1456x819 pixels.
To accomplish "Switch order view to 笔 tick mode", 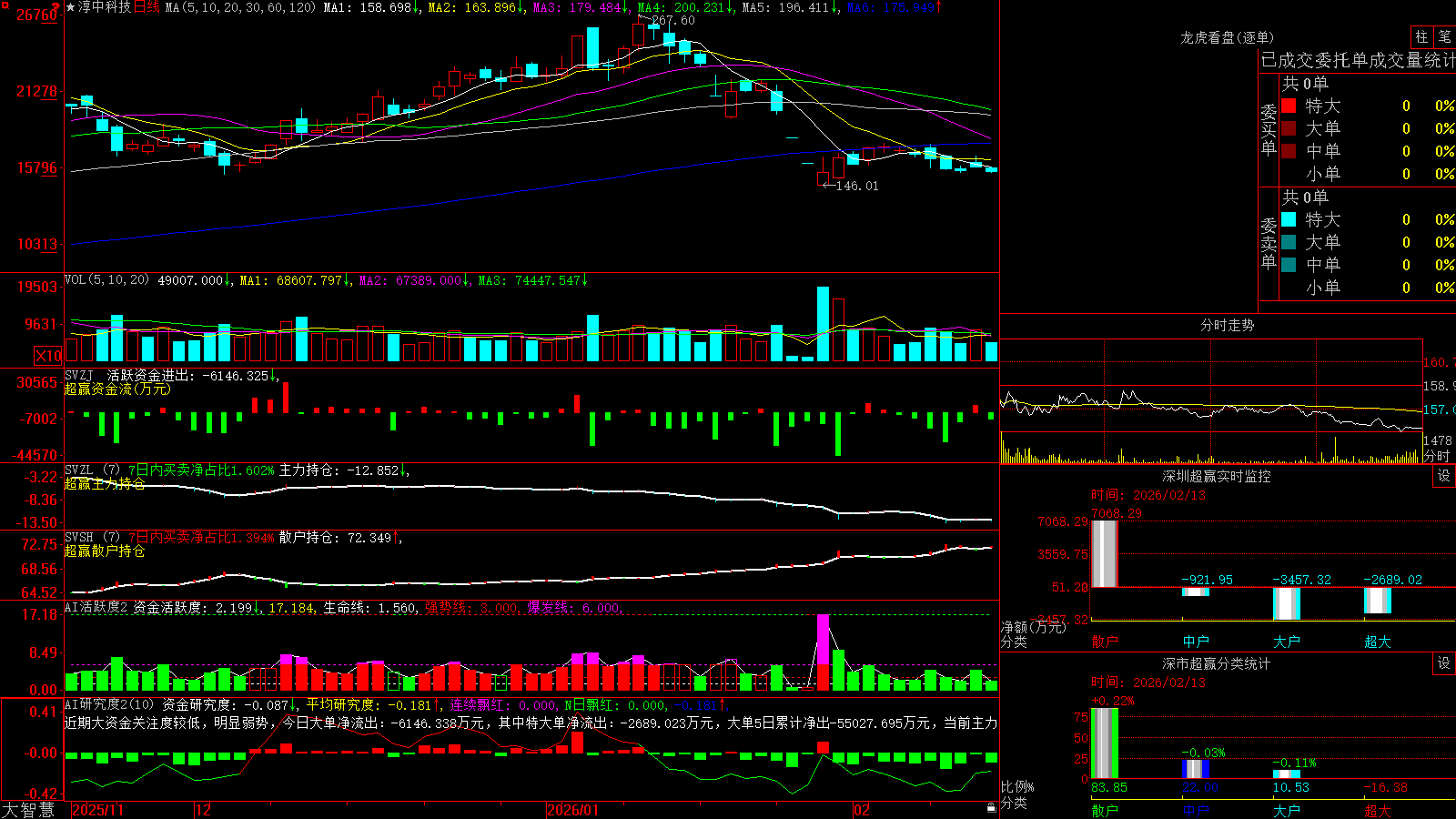I will click(x=1445, y=37).
